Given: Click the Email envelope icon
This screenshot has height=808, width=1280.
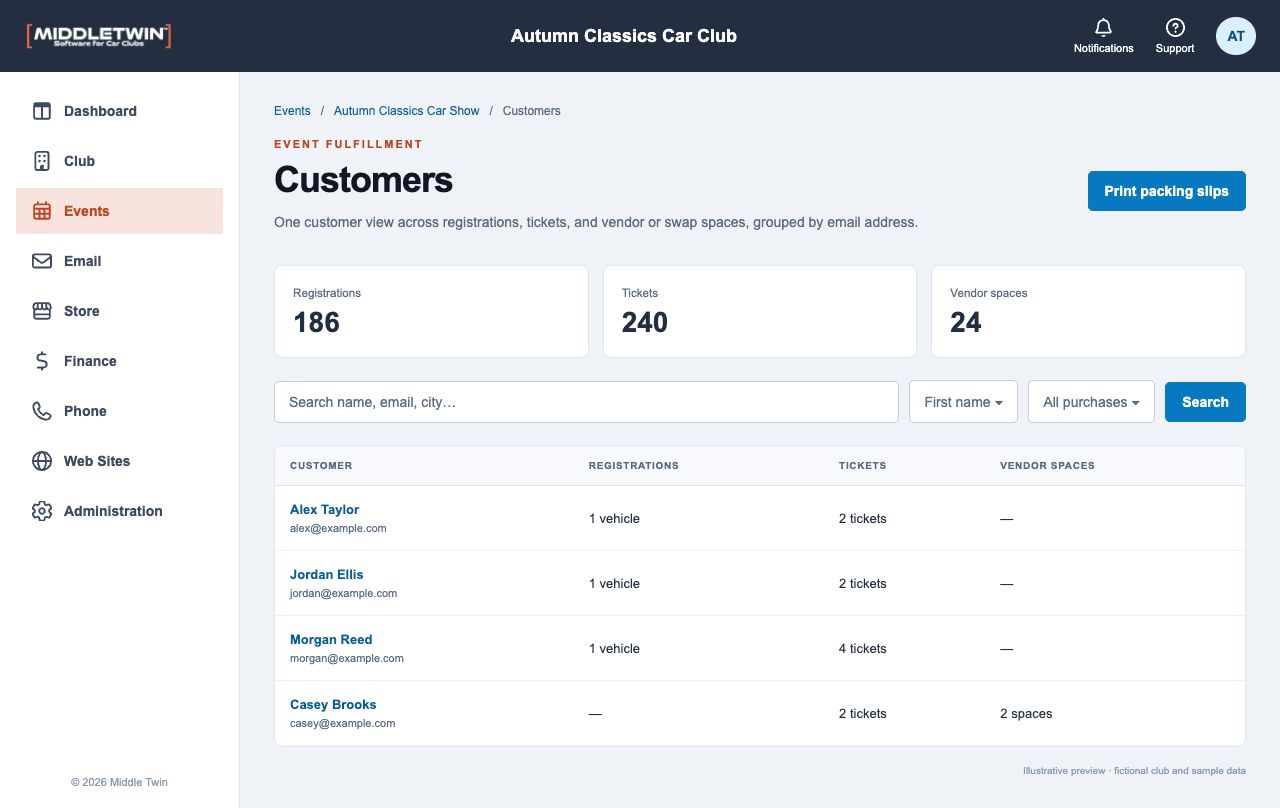Looking at the screenshot, I should [x=42, y=261].
